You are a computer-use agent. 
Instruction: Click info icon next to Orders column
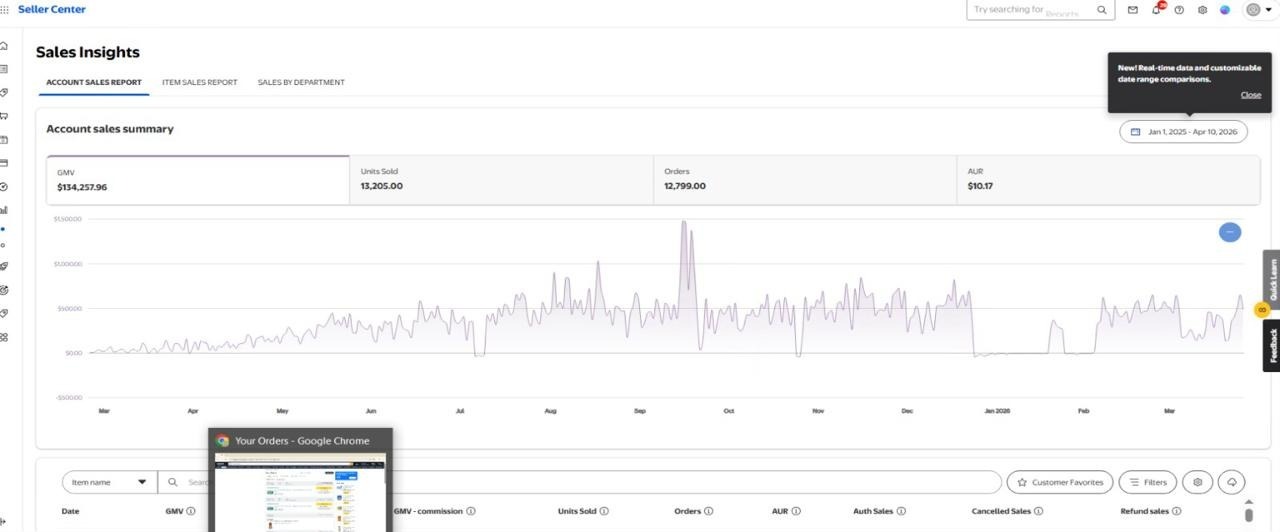click(708, 511)
